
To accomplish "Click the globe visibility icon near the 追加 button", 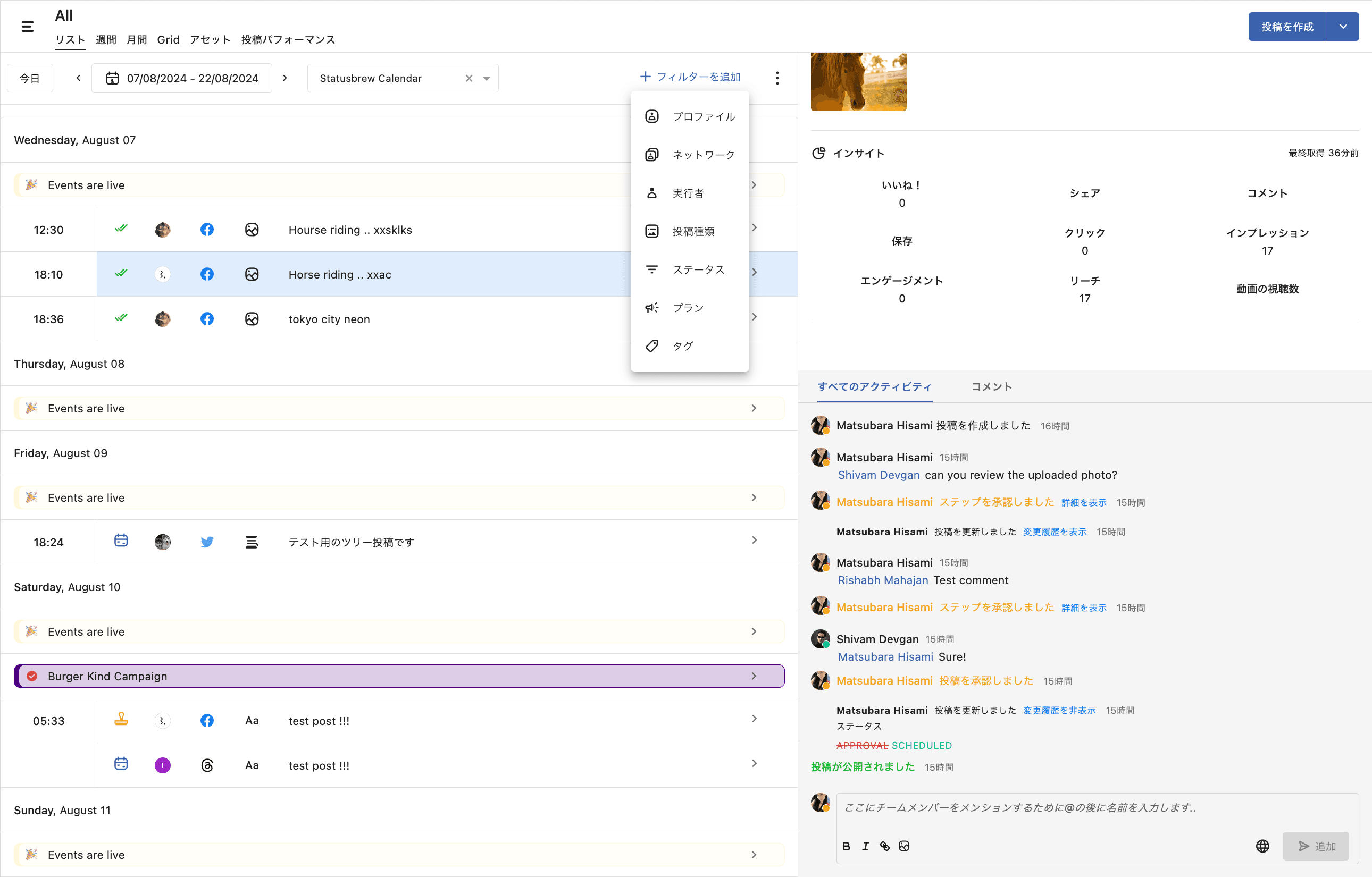I will click(1262, 846).
